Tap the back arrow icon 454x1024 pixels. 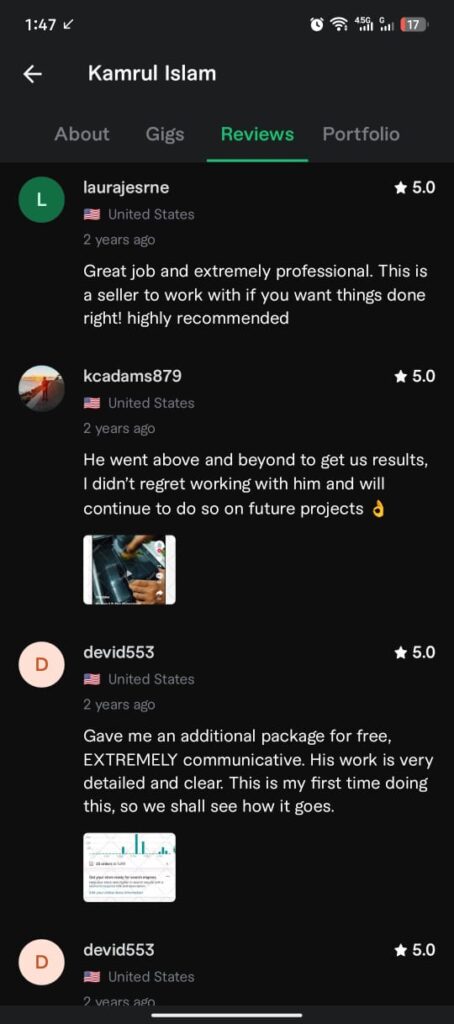(x=32, y=74)
